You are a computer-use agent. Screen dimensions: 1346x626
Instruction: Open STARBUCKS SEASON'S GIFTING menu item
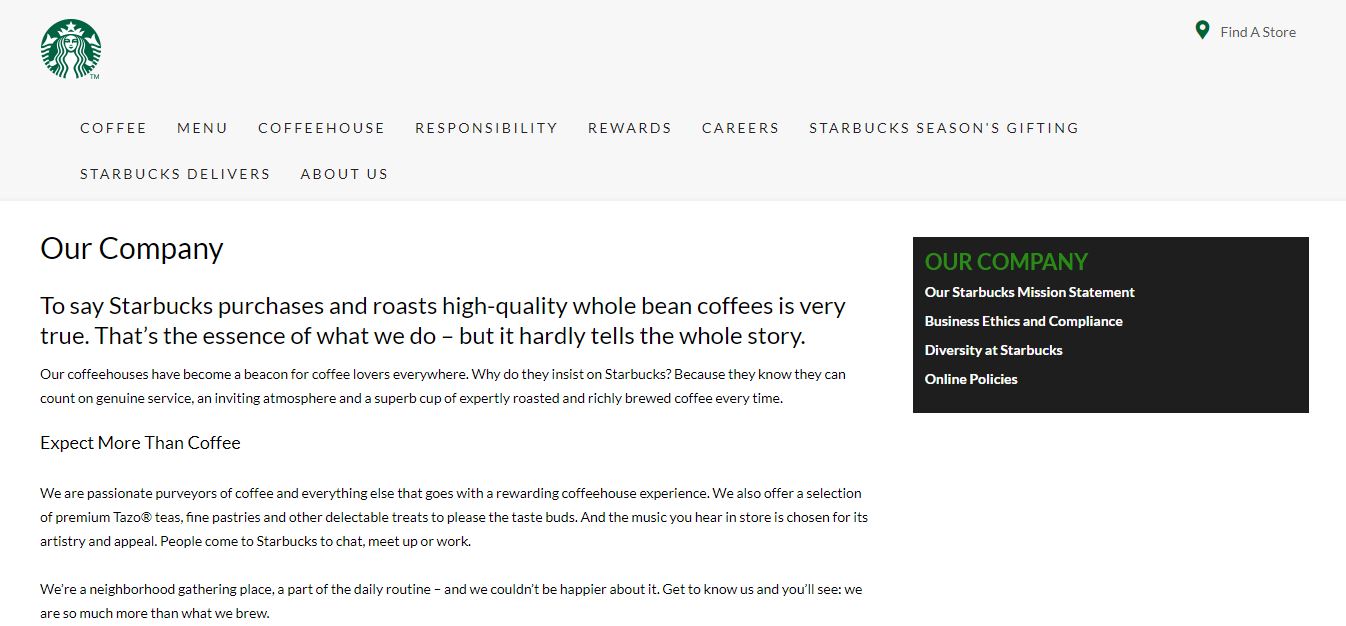click(944, 128)
